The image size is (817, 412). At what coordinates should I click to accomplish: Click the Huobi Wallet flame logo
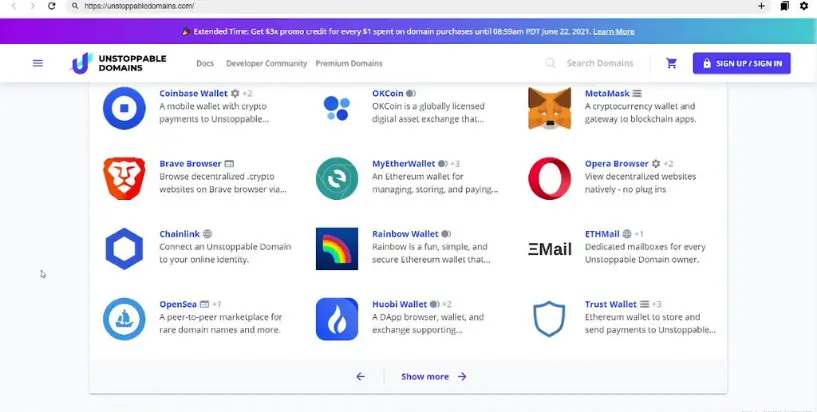337,319
